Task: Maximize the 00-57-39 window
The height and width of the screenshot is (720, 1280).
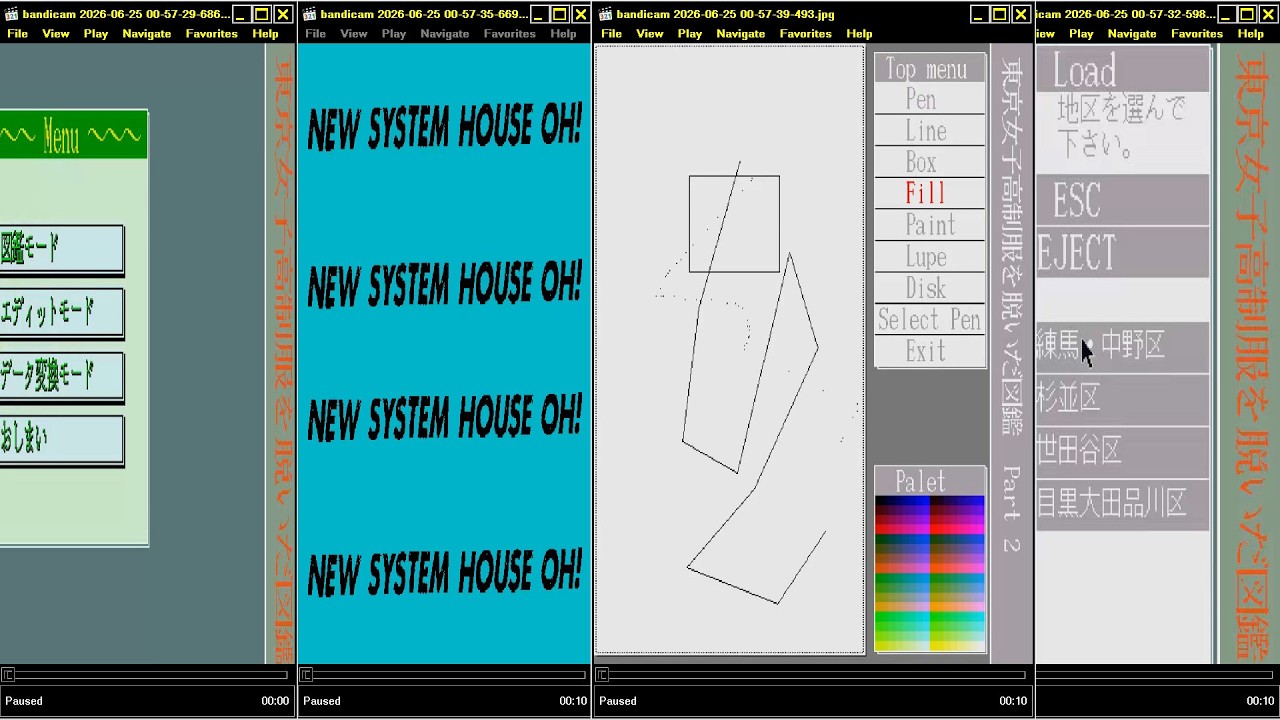Action: (x=999, y=14)
